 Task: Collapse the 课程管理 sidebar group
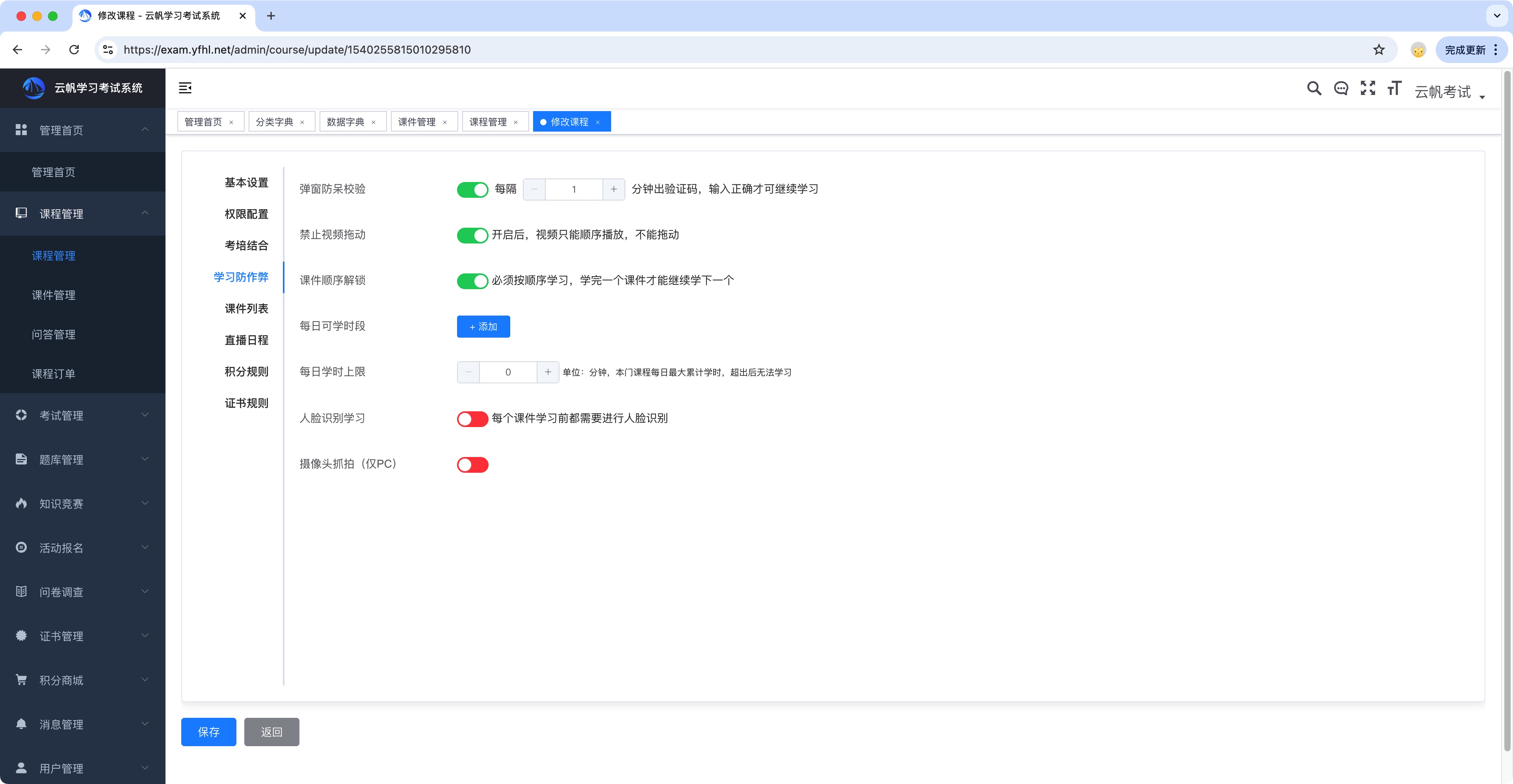click(x=145, y=213)
